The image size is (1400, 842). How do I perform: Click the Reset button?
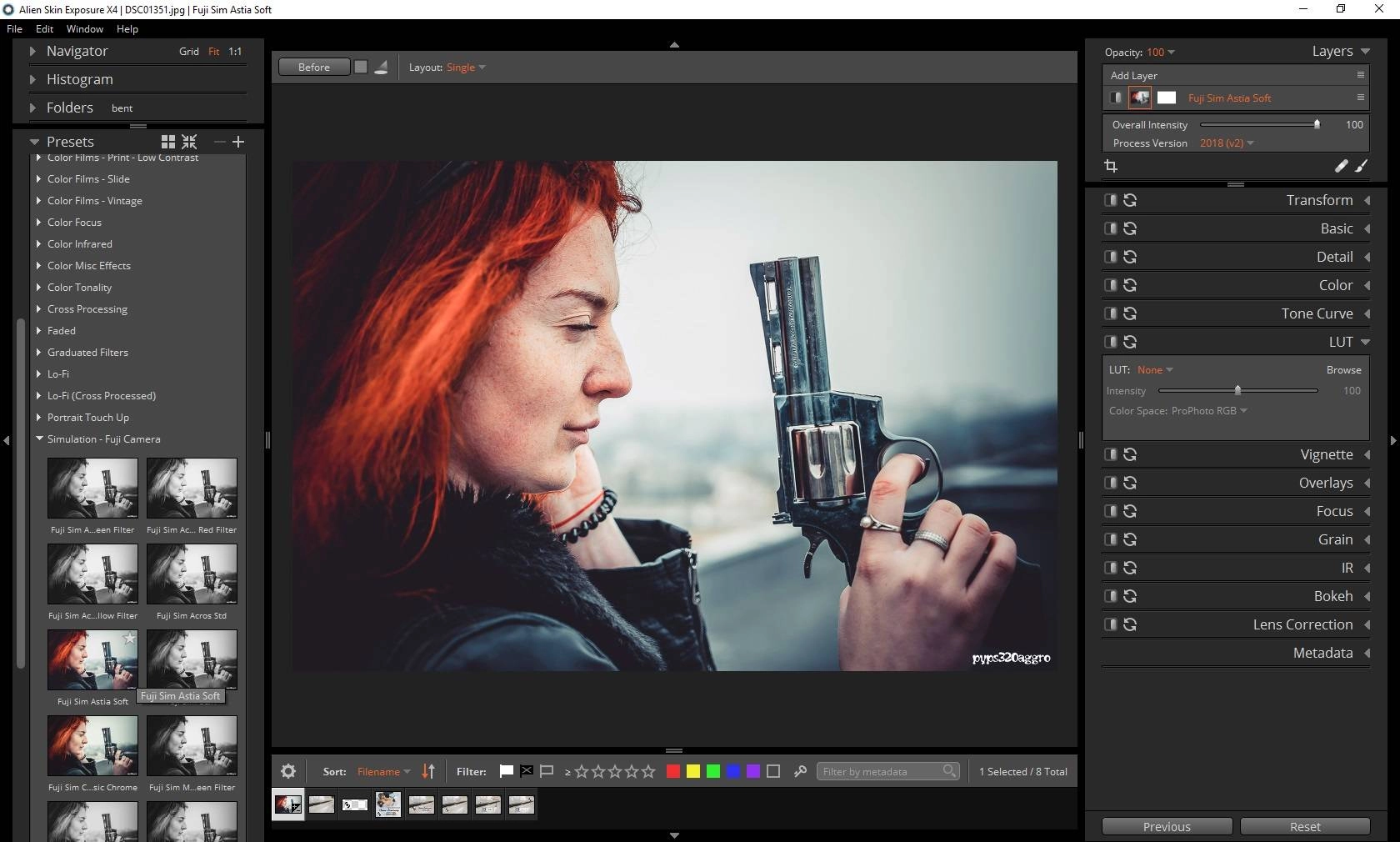pos(1305,826)
